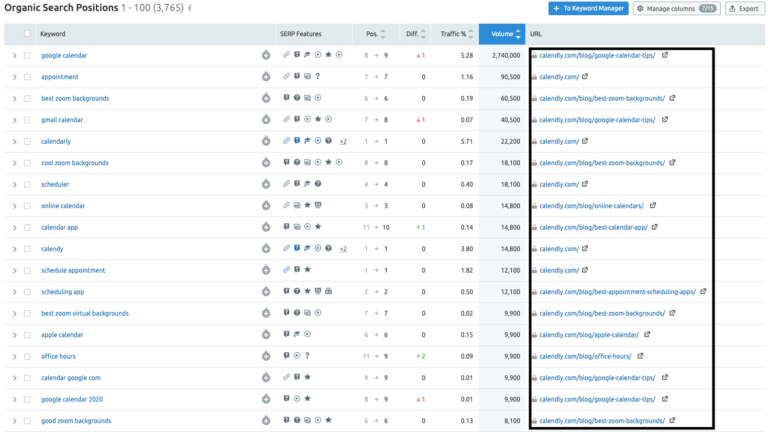Expand the best zoom virtual backgrounds row
Screen dimensions: 768x432
(14, 313)
